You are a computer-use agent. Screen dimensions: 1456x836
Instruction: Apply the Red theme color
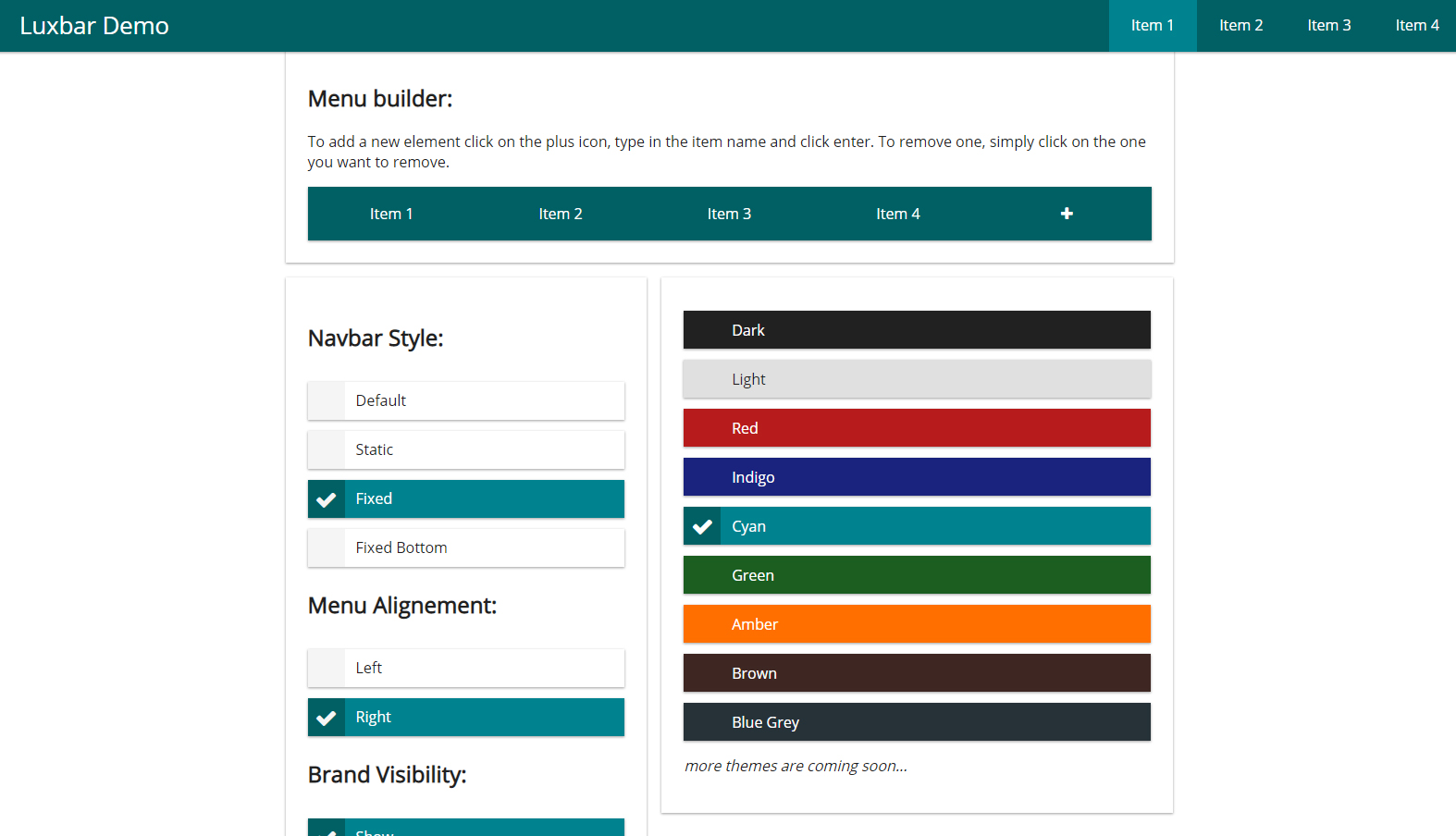coord(916,428)
